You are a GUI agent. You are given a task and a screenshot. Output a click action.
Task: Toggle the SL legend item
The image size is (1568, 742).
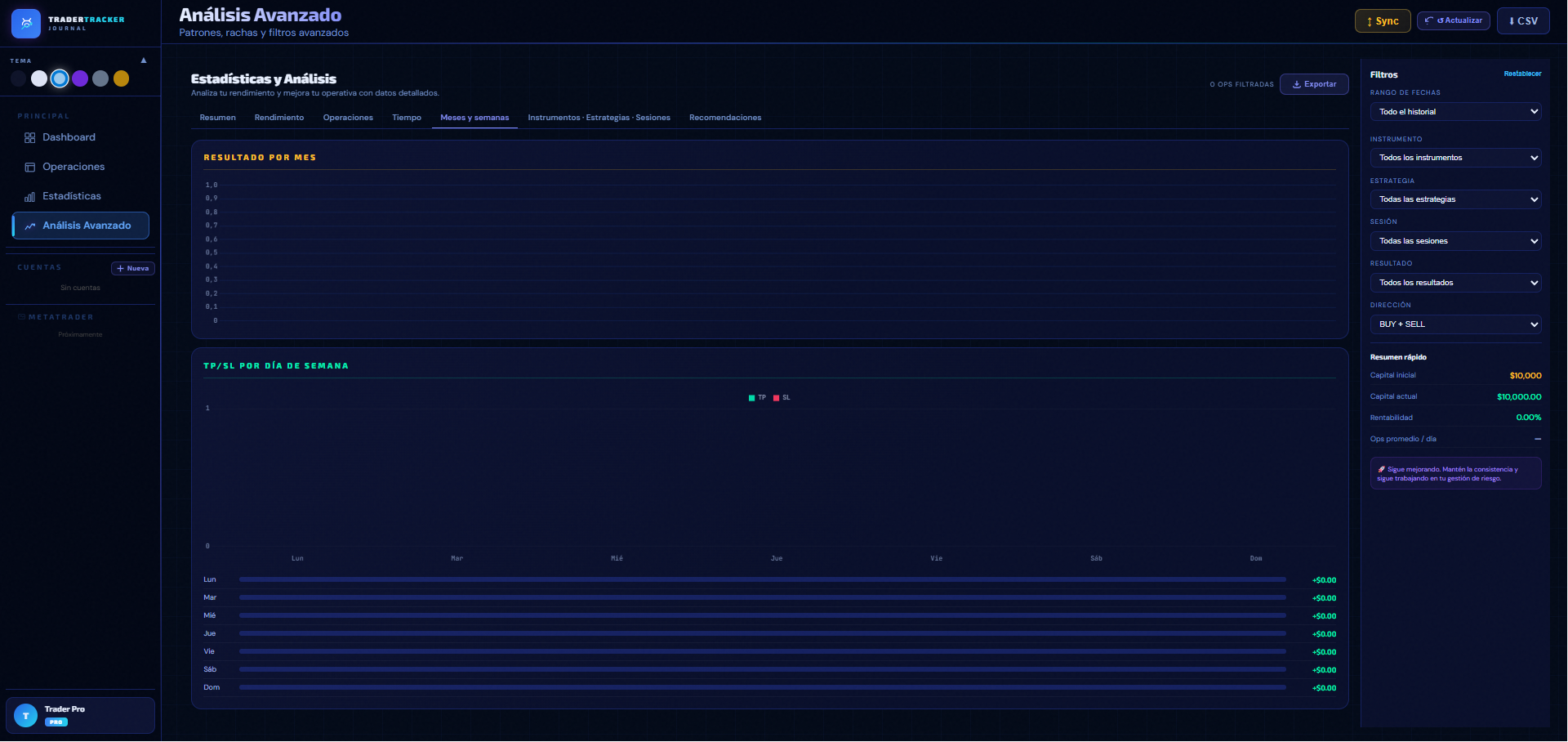tap(782, 398)
